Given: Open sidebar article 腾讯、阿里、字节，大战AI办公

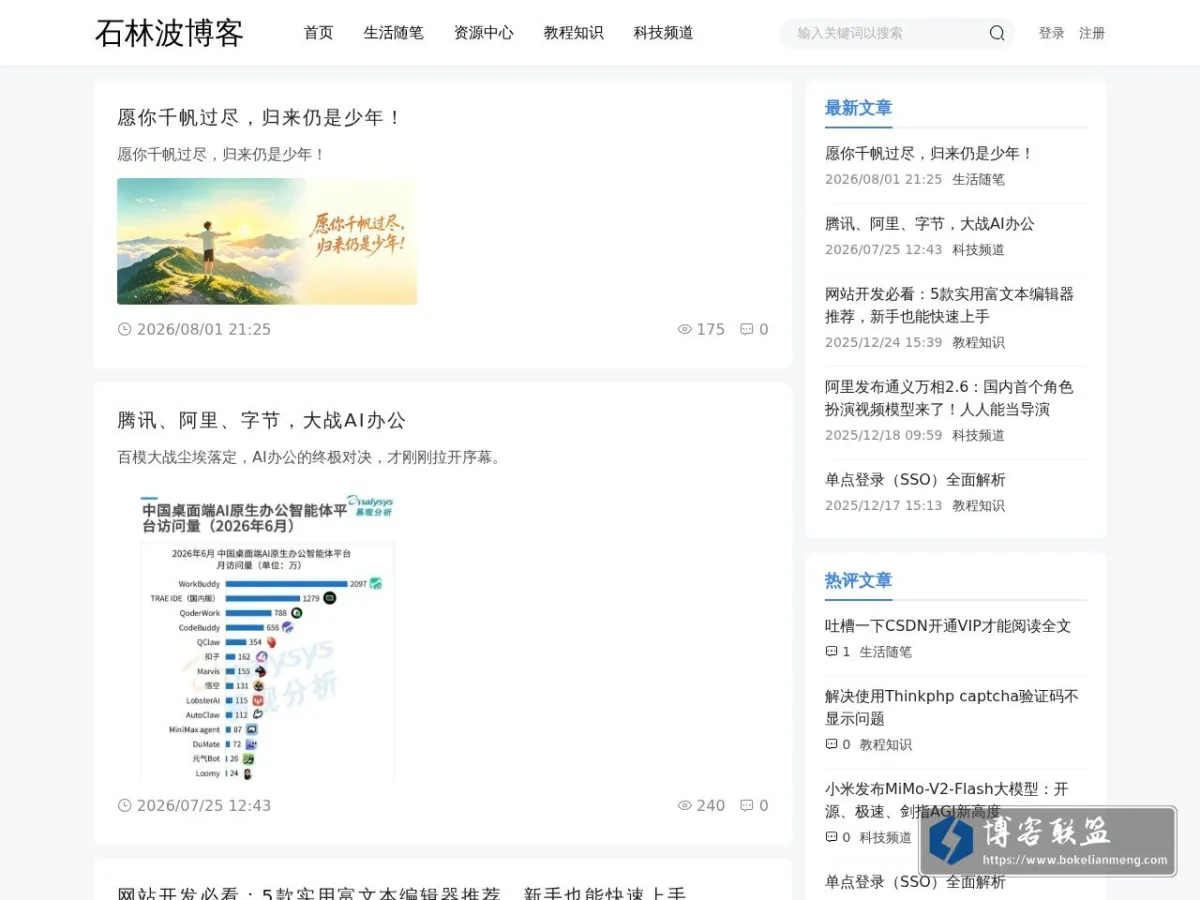Looking at the screenshot, I should pos(930,224).
